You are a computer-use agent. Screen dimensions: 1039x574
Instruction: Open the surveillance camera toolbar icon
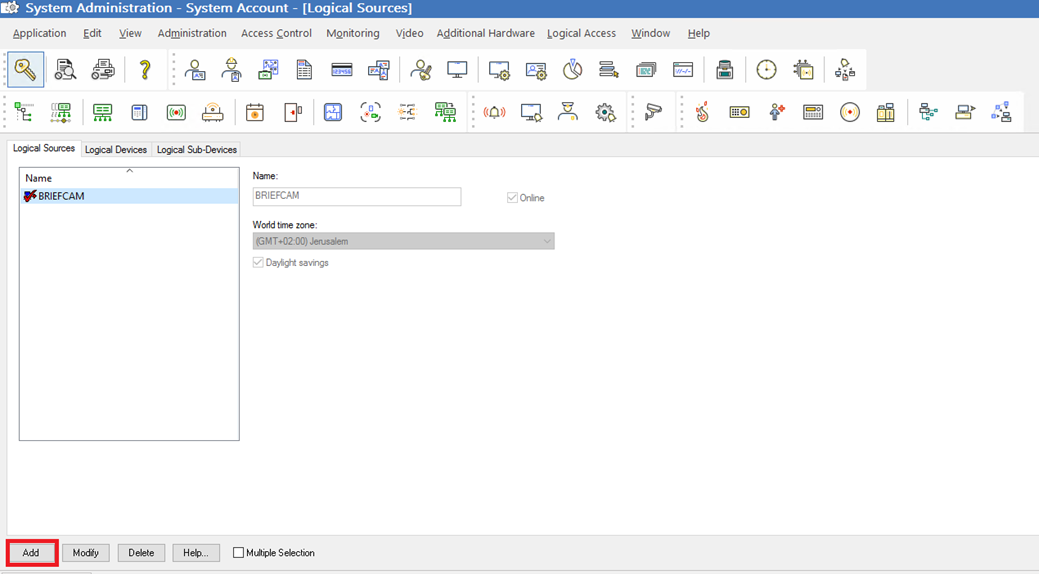(653, 112)
